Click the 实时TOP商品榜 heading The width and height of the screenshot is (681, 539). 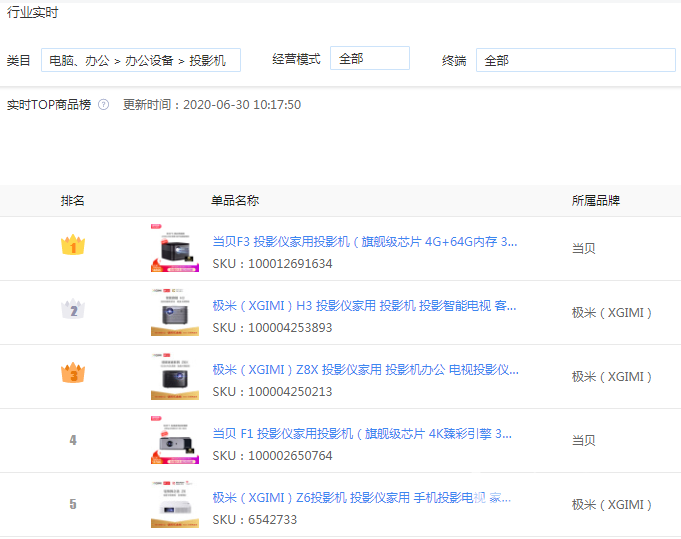pyautogui.click(x=49, y=105)
